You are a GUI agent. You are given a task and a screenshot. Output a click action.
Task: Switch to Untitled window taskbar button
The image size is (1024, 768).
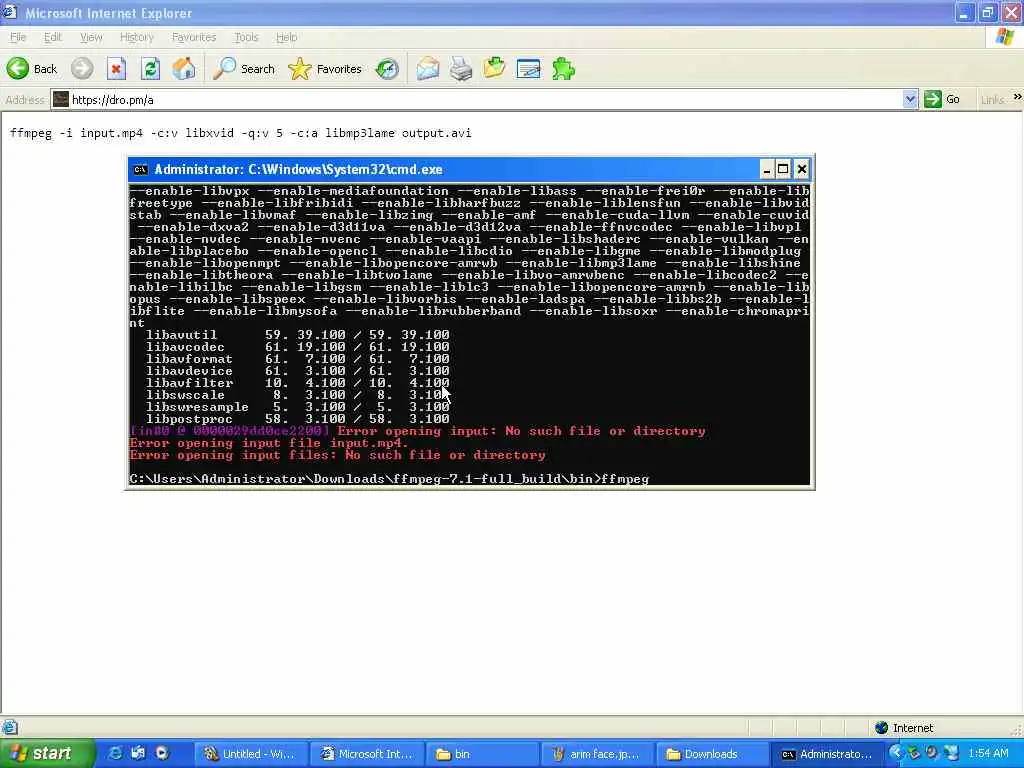[251, 754]
